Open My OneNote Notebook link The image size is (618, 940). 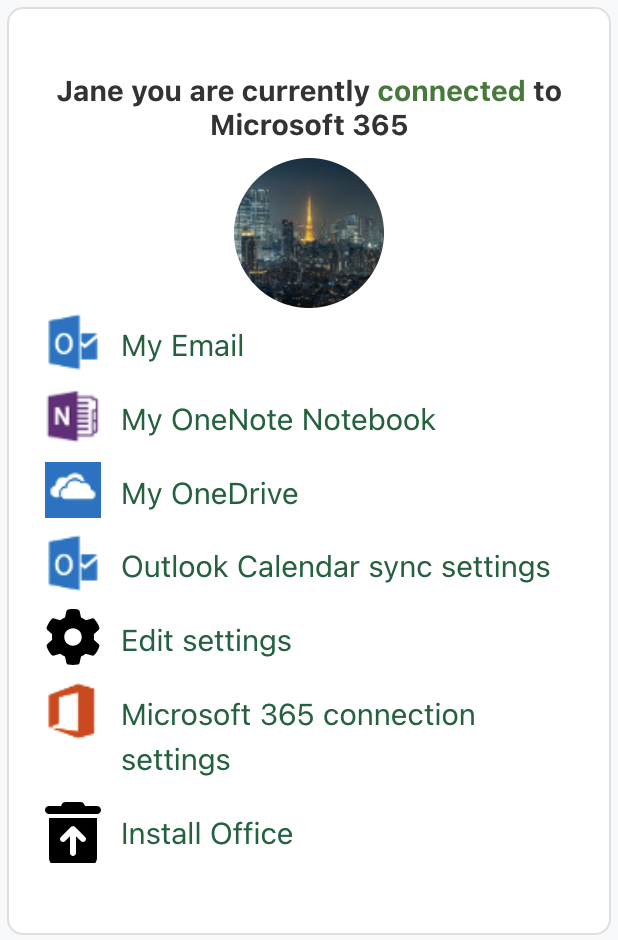tap(278, 419)
